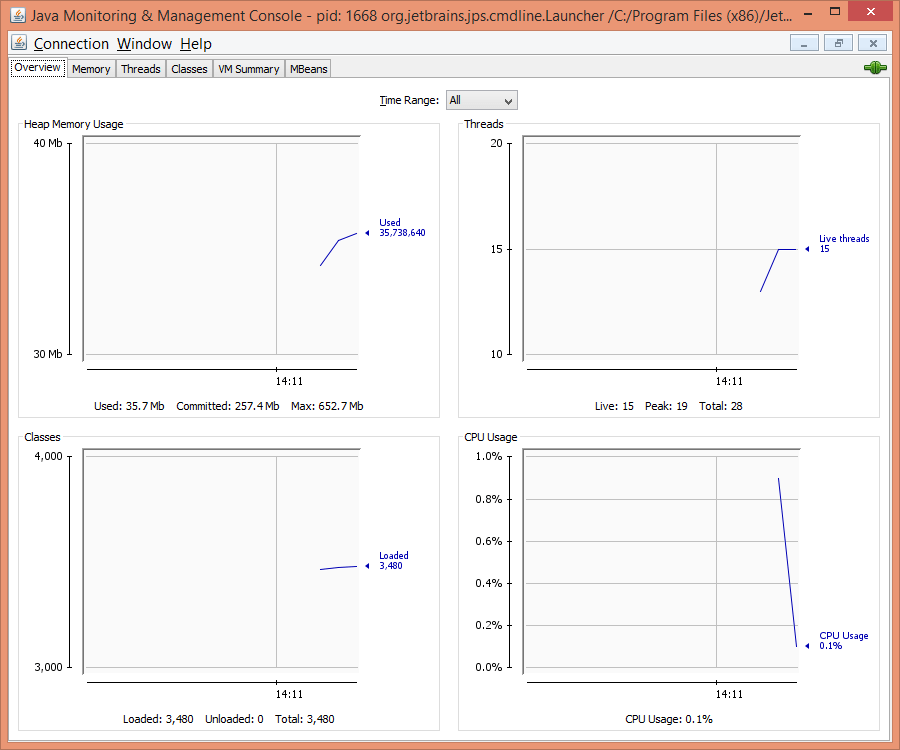Click the CPU Usage 0.1% marker label
The height and width of the screenshot is (750, 900).
pyautogui.click(x=843, y=640)
